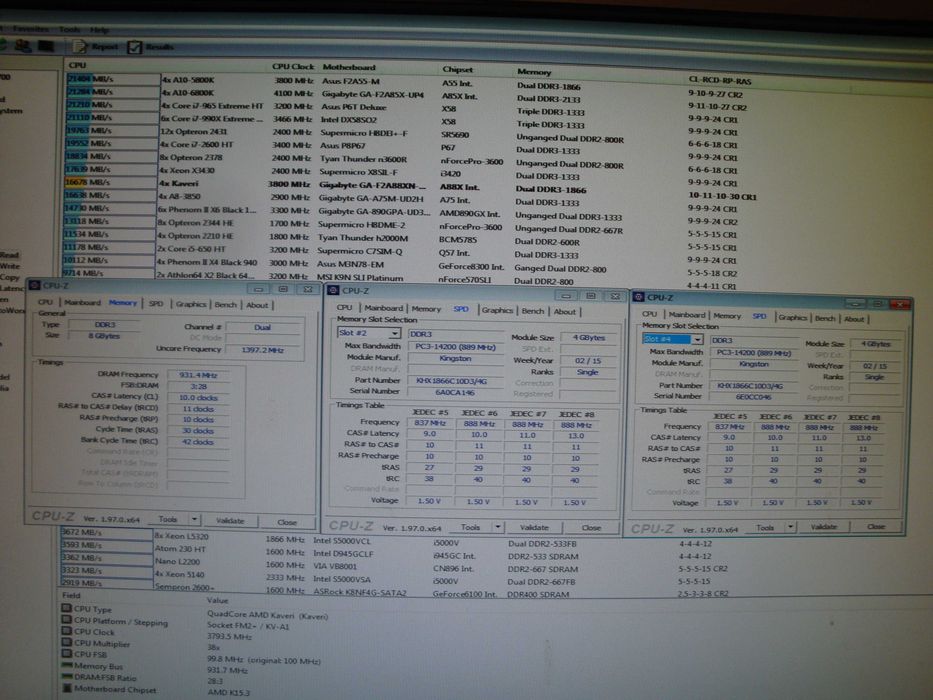933x700 pixels.
Task: Switch to Bench tab in CPU-Z Memory window
Action: pos(226,305)
